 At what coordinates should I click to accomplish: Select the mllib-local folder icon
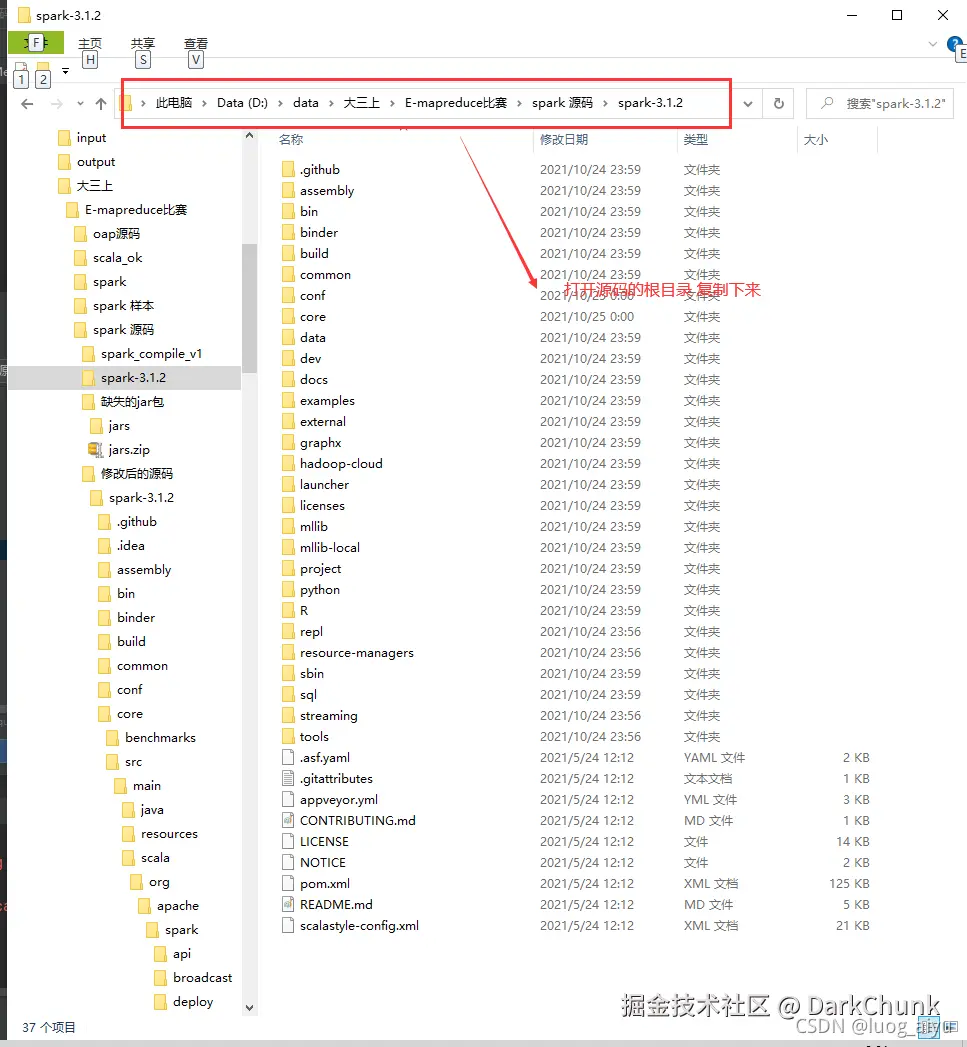click(288, 548)
